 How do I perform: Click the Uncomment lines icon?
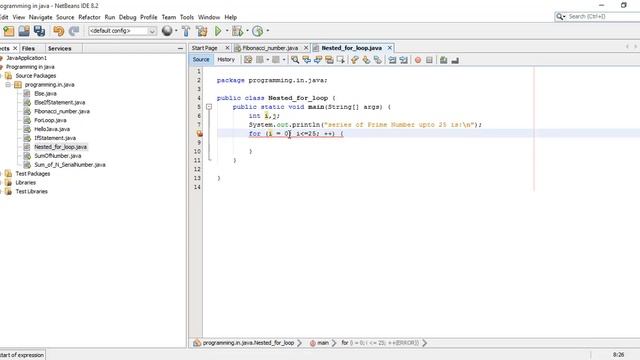455,60
